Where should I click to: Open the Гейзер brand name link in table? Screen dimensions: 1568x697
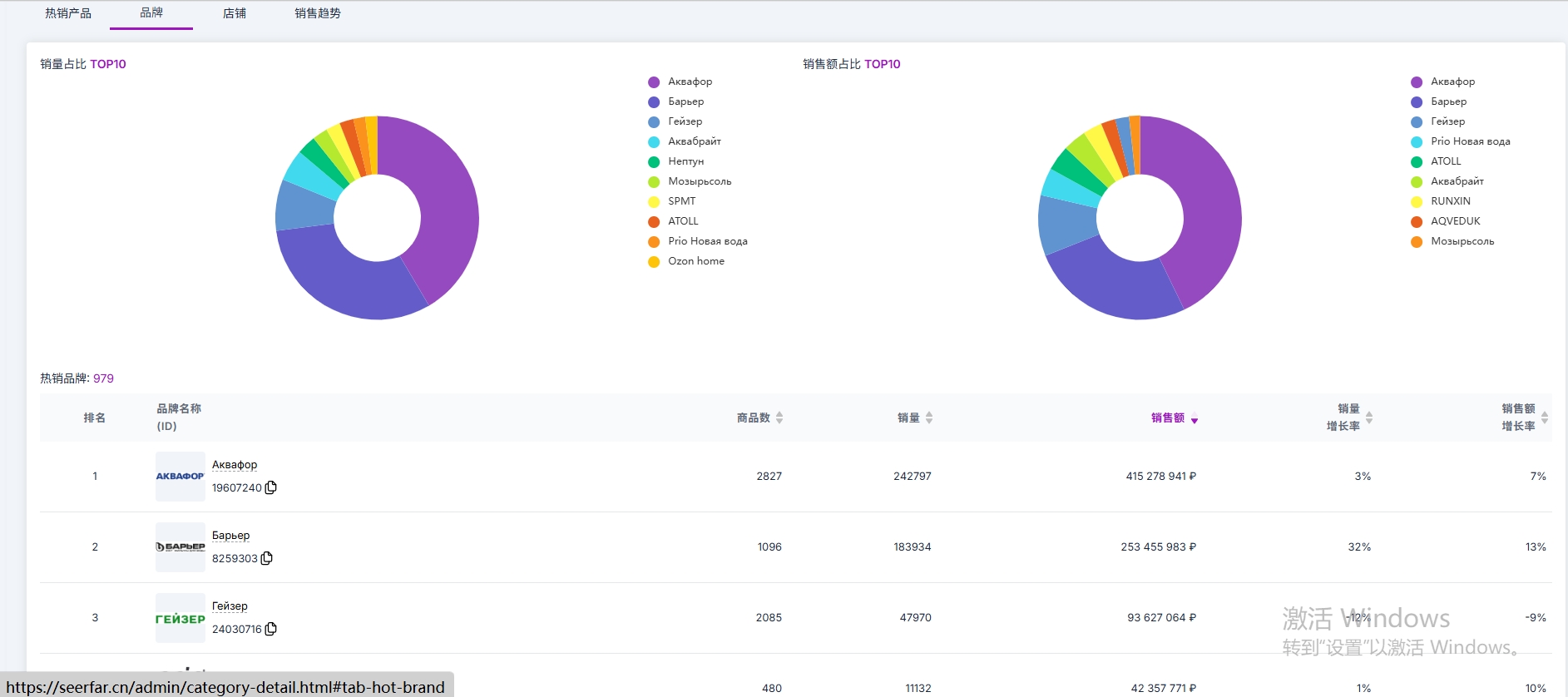tap(230, 606)
